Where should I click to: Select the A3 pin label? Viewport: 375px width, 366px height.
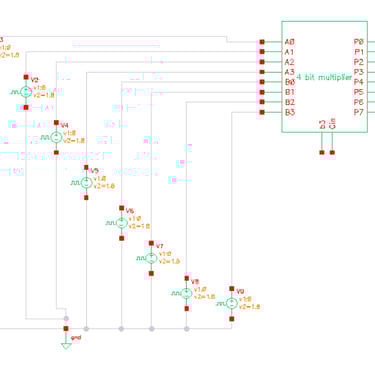coord(289,72)
